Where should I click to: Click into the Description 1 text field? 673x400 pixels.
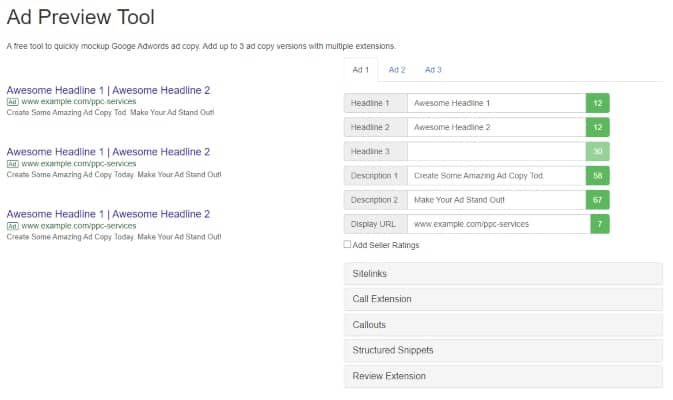pyautogui.click(x=497, y=176)
